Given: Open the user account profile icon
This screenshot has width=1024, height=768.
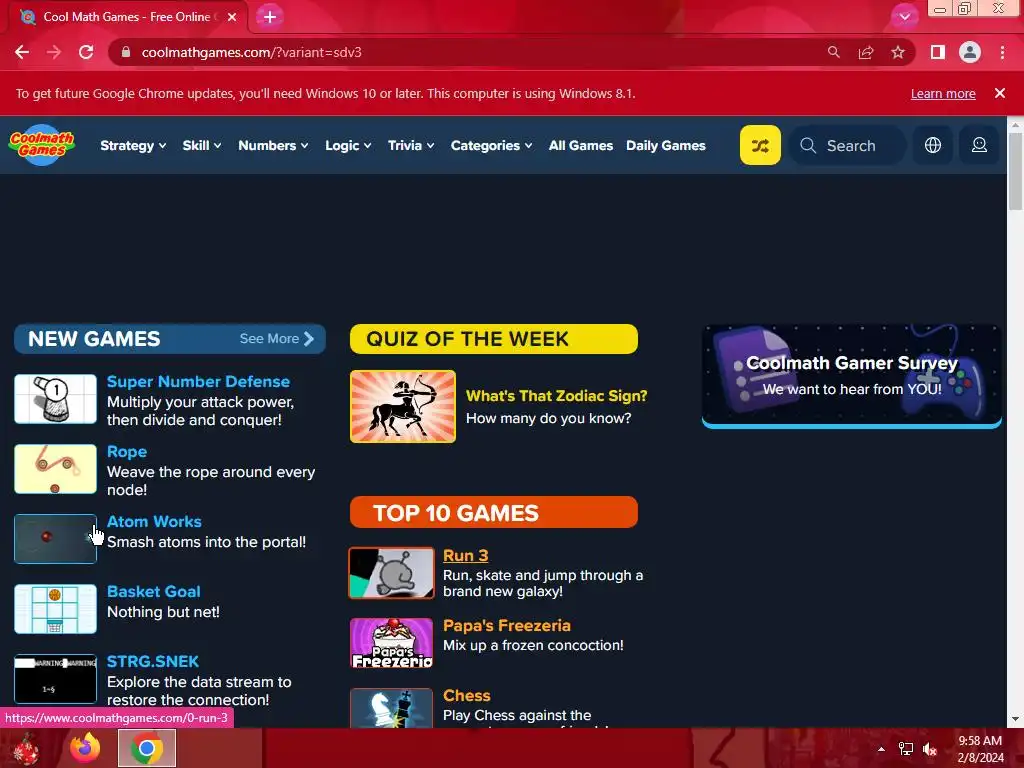Looking at the screenshot, I should (x=979, y=145).
